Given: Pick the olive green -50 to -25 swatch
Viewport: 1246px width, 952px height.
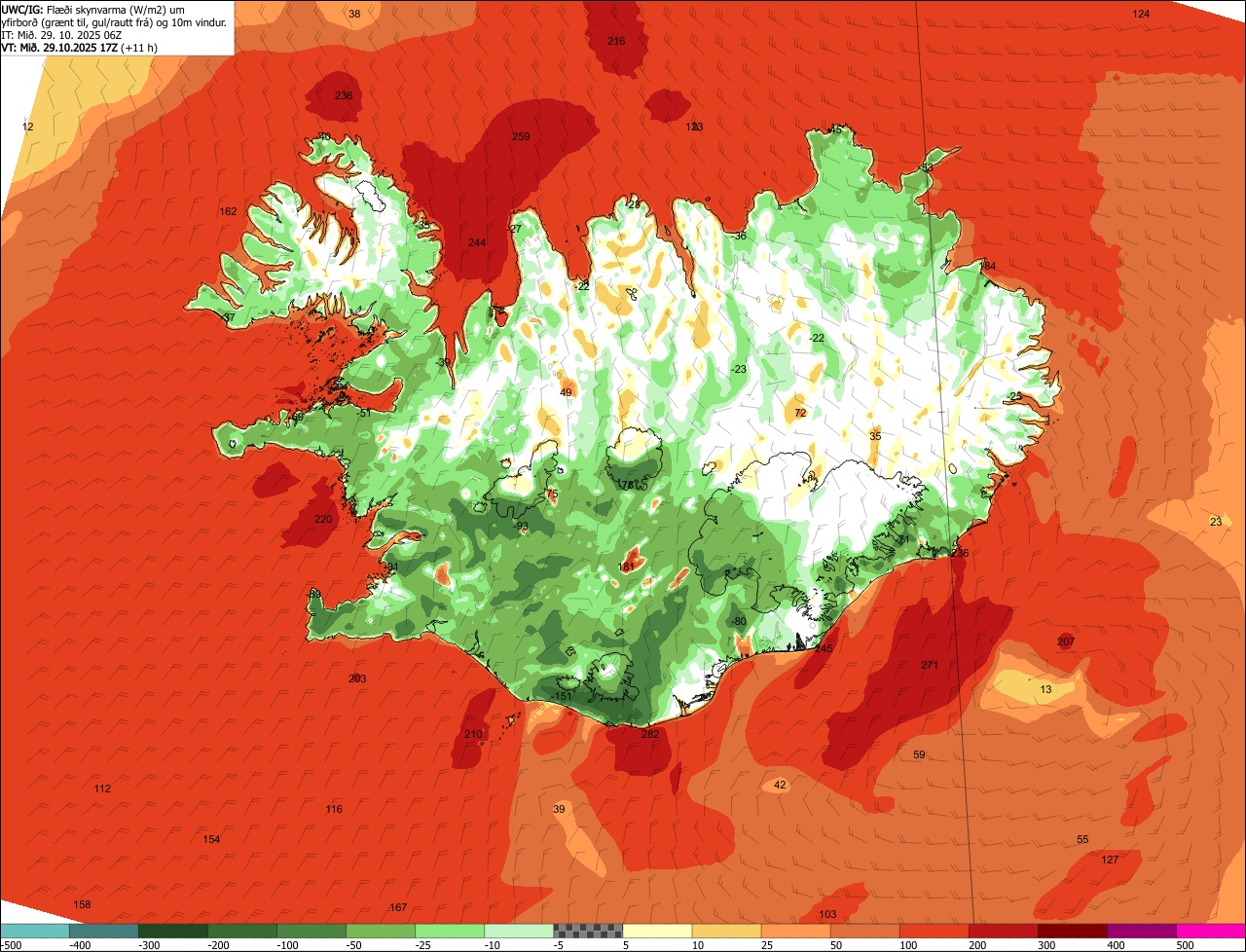Looking at the screenshot, I should (x=380, y=931).
